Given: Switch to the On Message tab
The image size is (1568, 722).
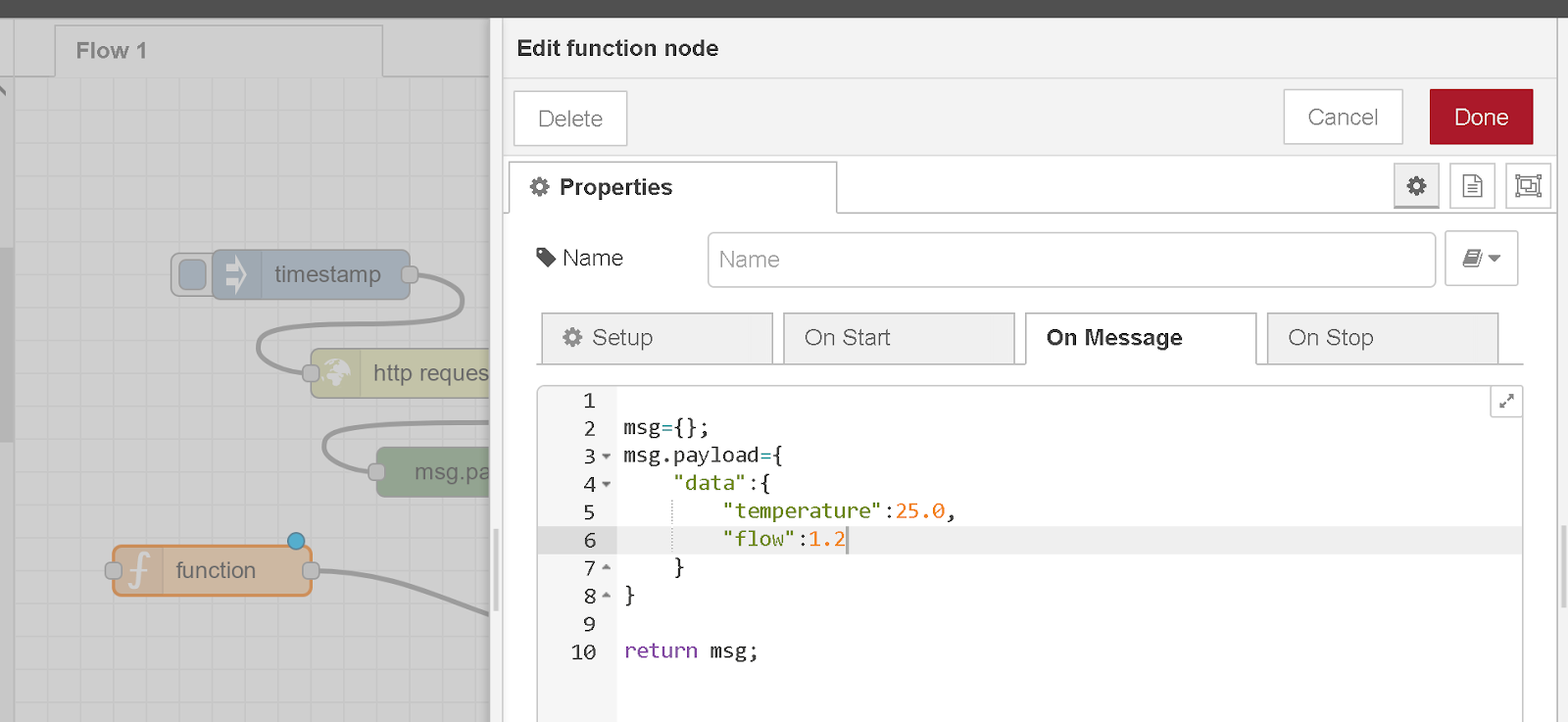Looking at the screenshot, I should click(x=1141, y=338).
